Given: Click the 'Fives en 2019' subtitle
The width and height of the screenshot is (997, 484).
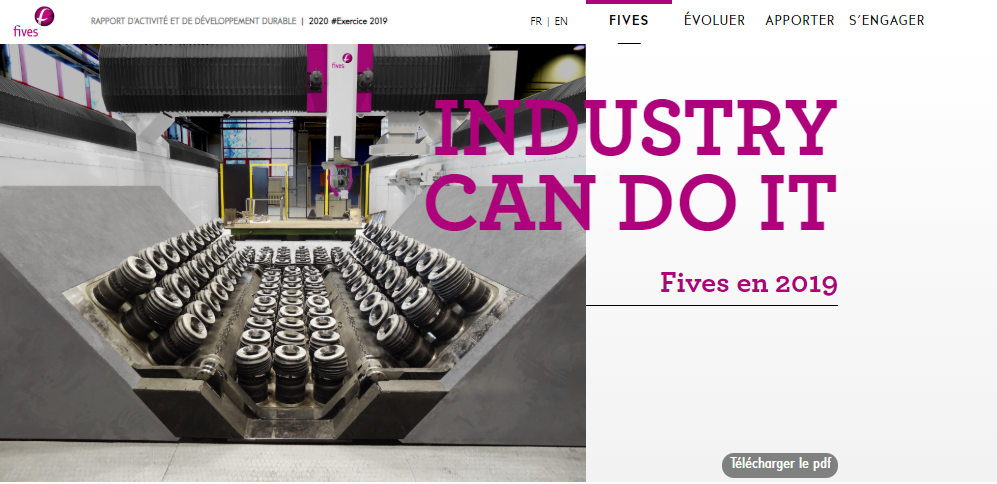Looking at the screenshot, I should pyautogui.click(x=749, y=283).
